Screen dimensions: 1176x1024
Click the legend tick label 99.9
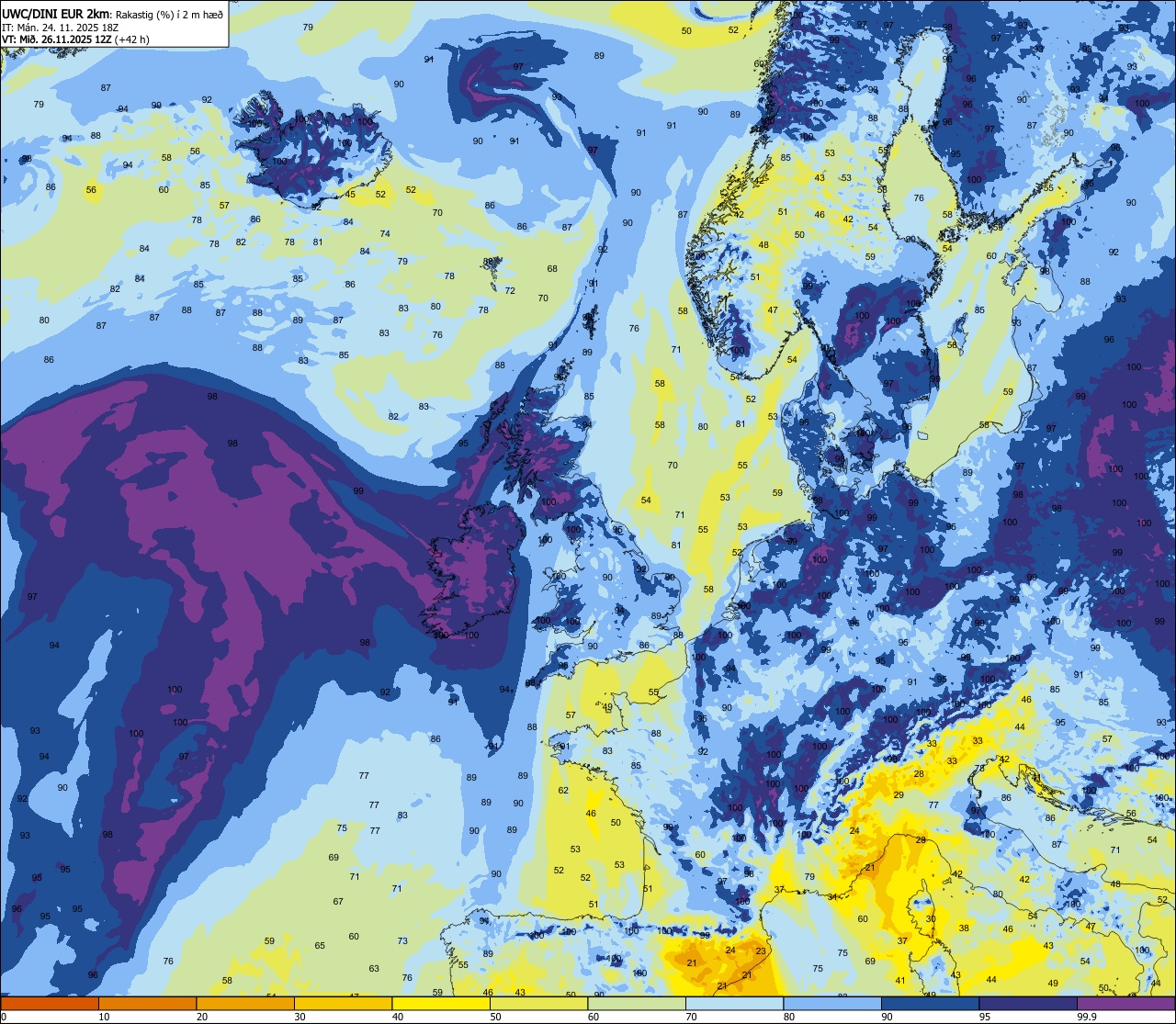[x=1087, y=1017]
